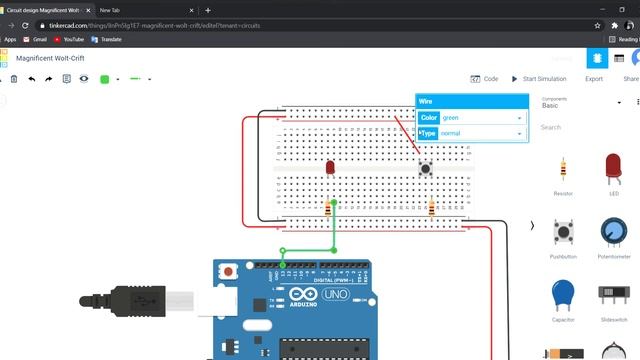Click the Magnificent Wolt-Crift project name
This screenshot has height=360, width=640.
click(50, 58)
